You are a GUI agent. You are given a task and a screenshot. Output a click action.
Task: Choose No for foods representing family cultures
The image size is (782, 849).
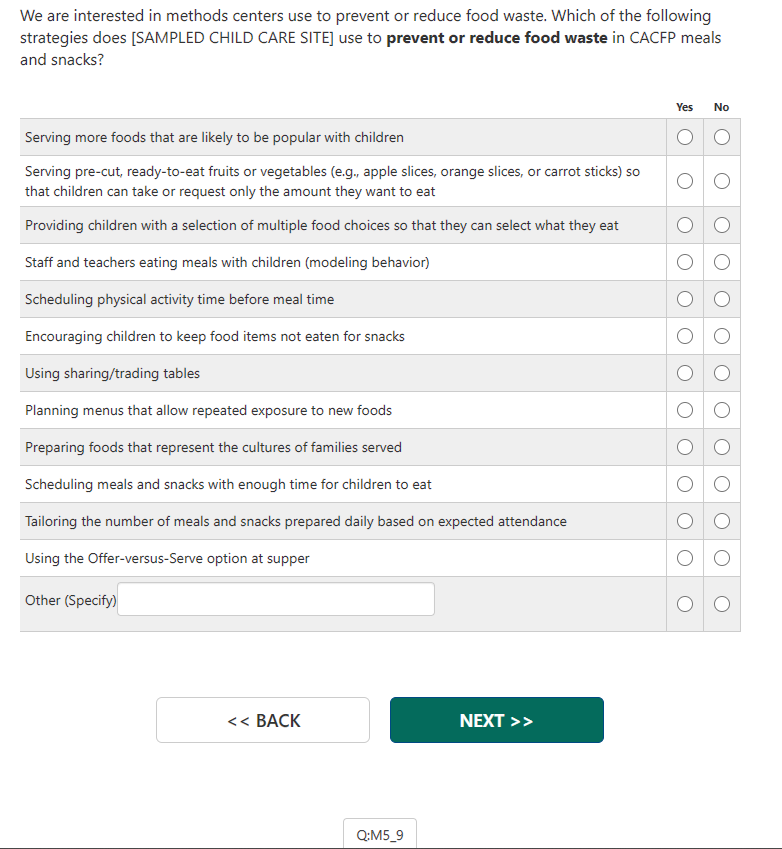pos(722,448)
